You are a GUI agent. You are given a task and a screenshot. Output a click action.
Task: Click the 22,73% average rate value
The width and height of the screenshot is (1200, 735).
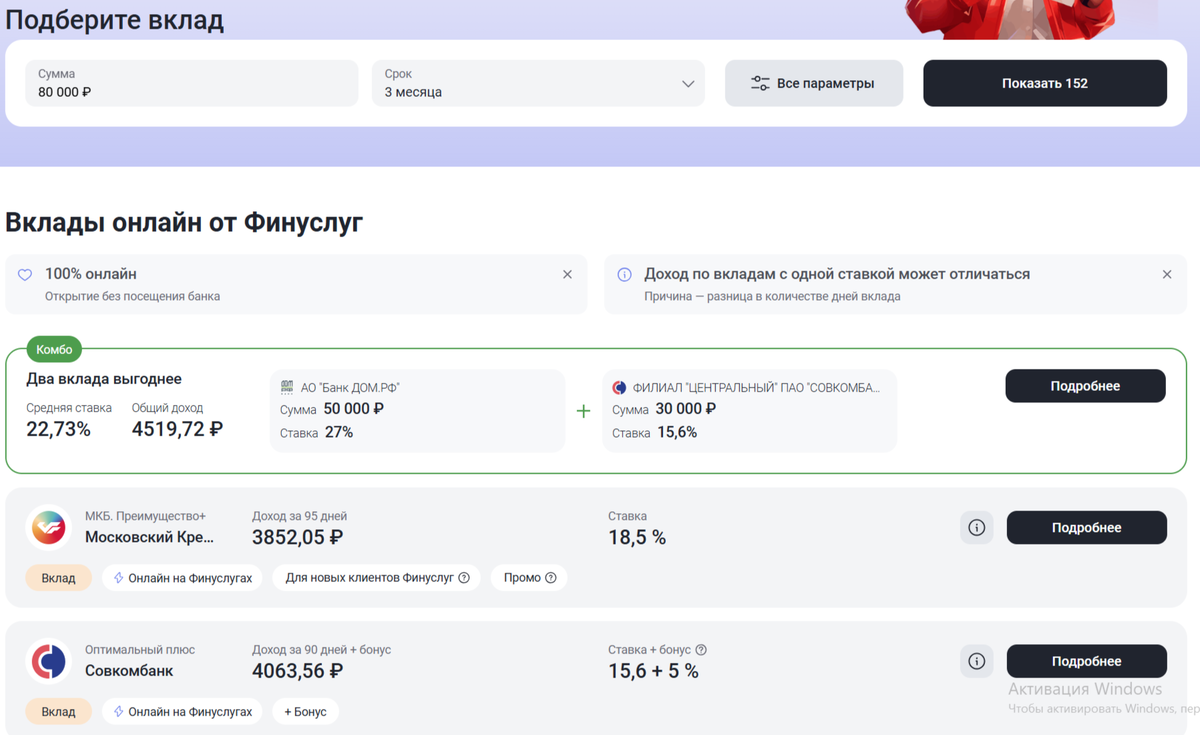pyautogui.click(x=58, y=429)
